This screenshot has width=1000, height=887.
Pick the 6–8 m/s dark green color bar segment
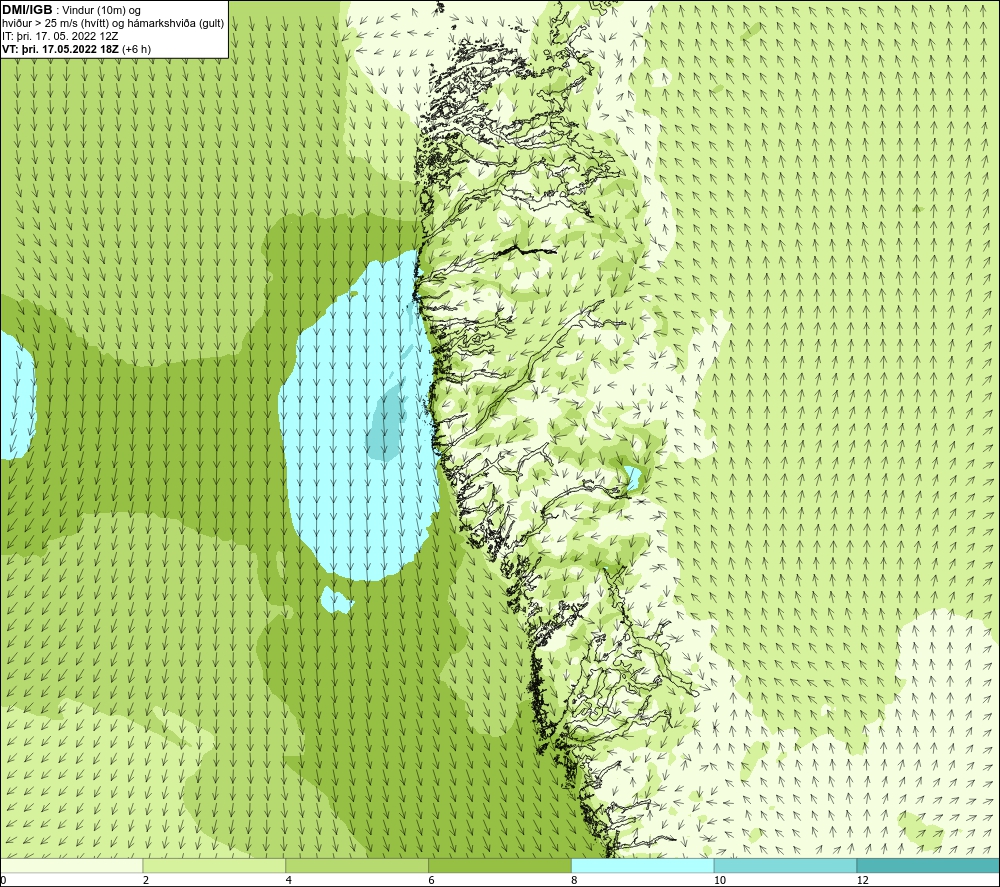500,865
